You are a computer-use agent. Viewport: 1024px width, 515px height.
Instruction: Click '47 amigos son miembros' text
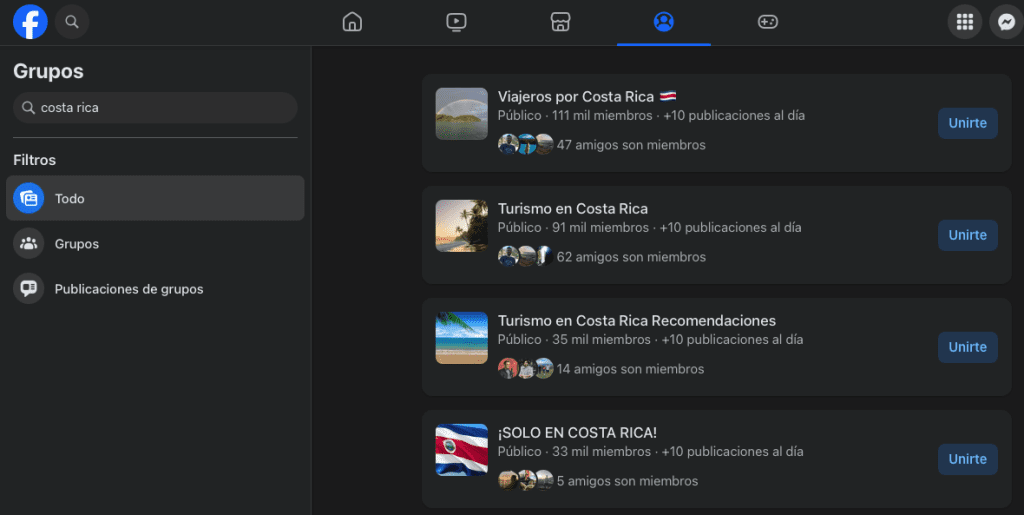(x=631, y=145)
